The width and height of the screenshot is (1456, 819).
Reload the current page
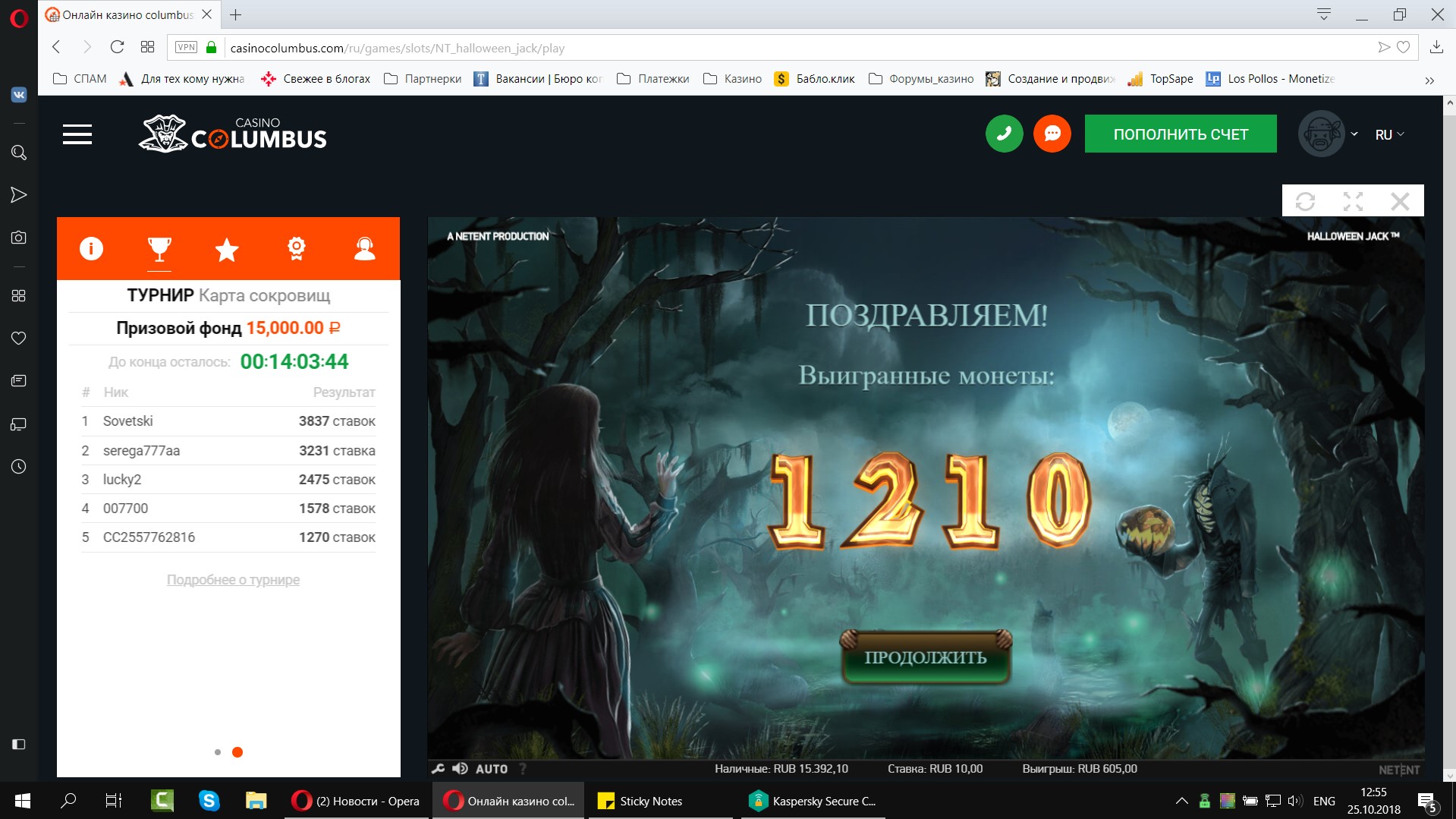tap(117, 47)
